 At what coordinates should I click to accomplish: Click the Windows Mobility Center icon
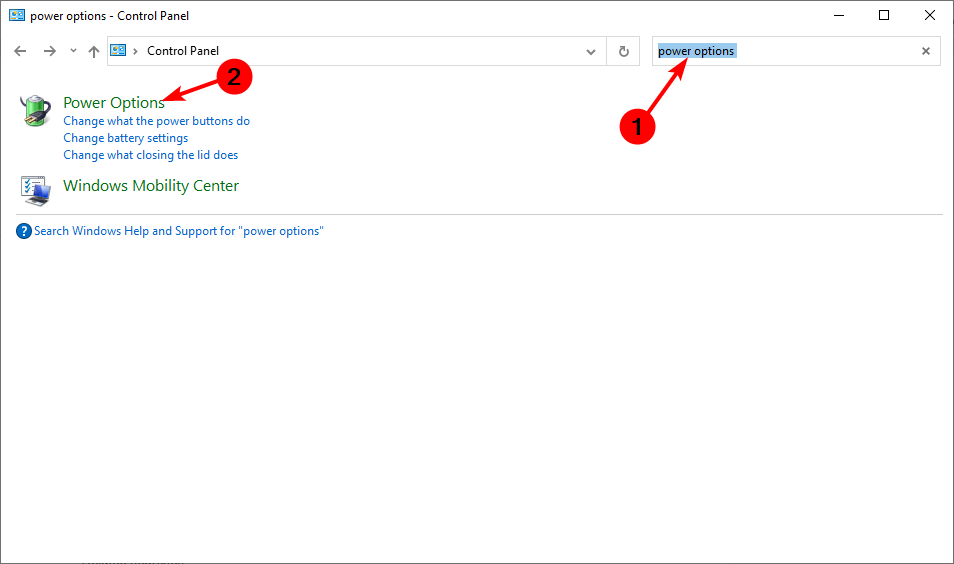pos(36,190)
